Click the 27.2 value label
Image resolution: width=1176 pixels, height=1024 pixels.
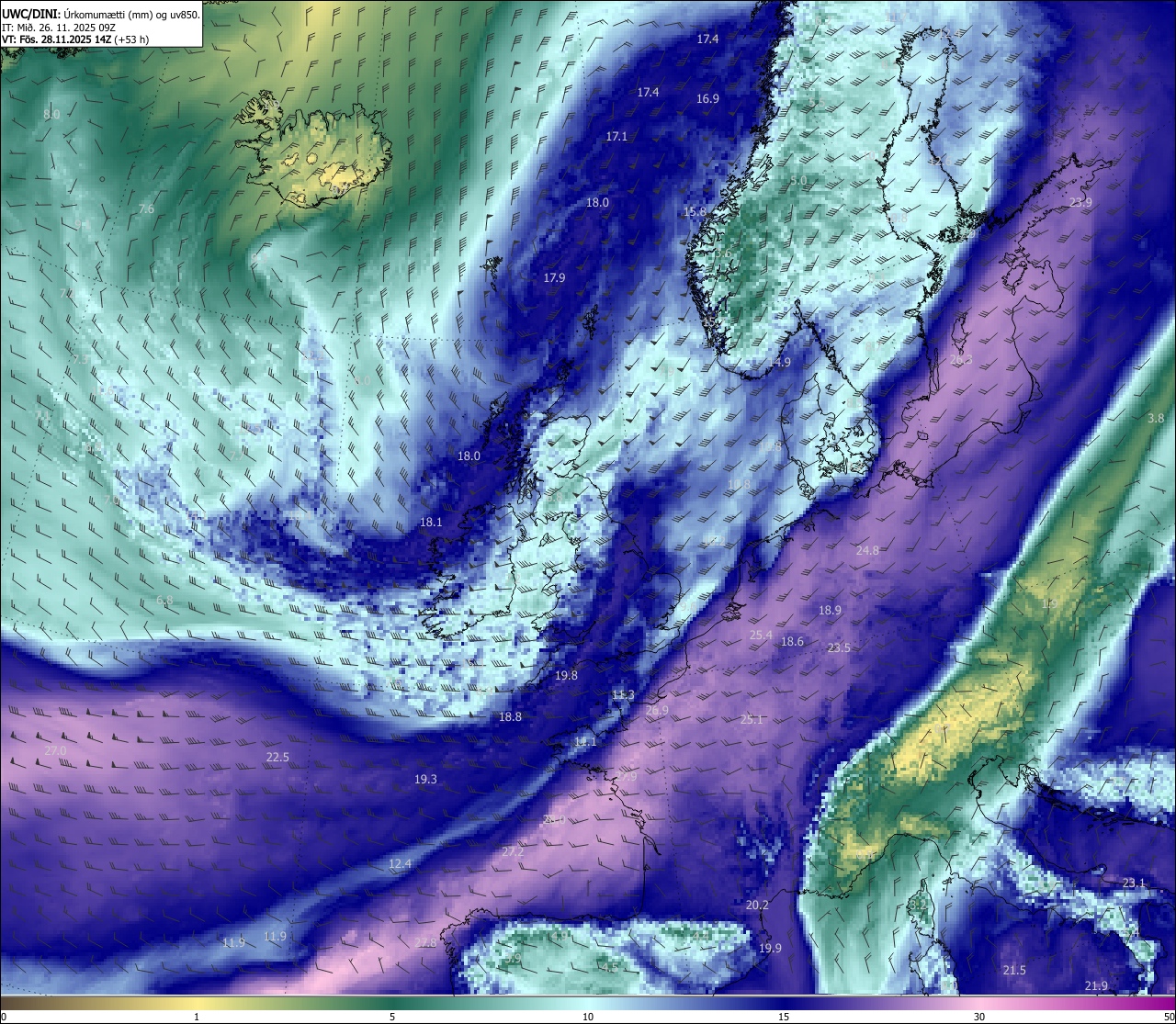coord(513,852)
